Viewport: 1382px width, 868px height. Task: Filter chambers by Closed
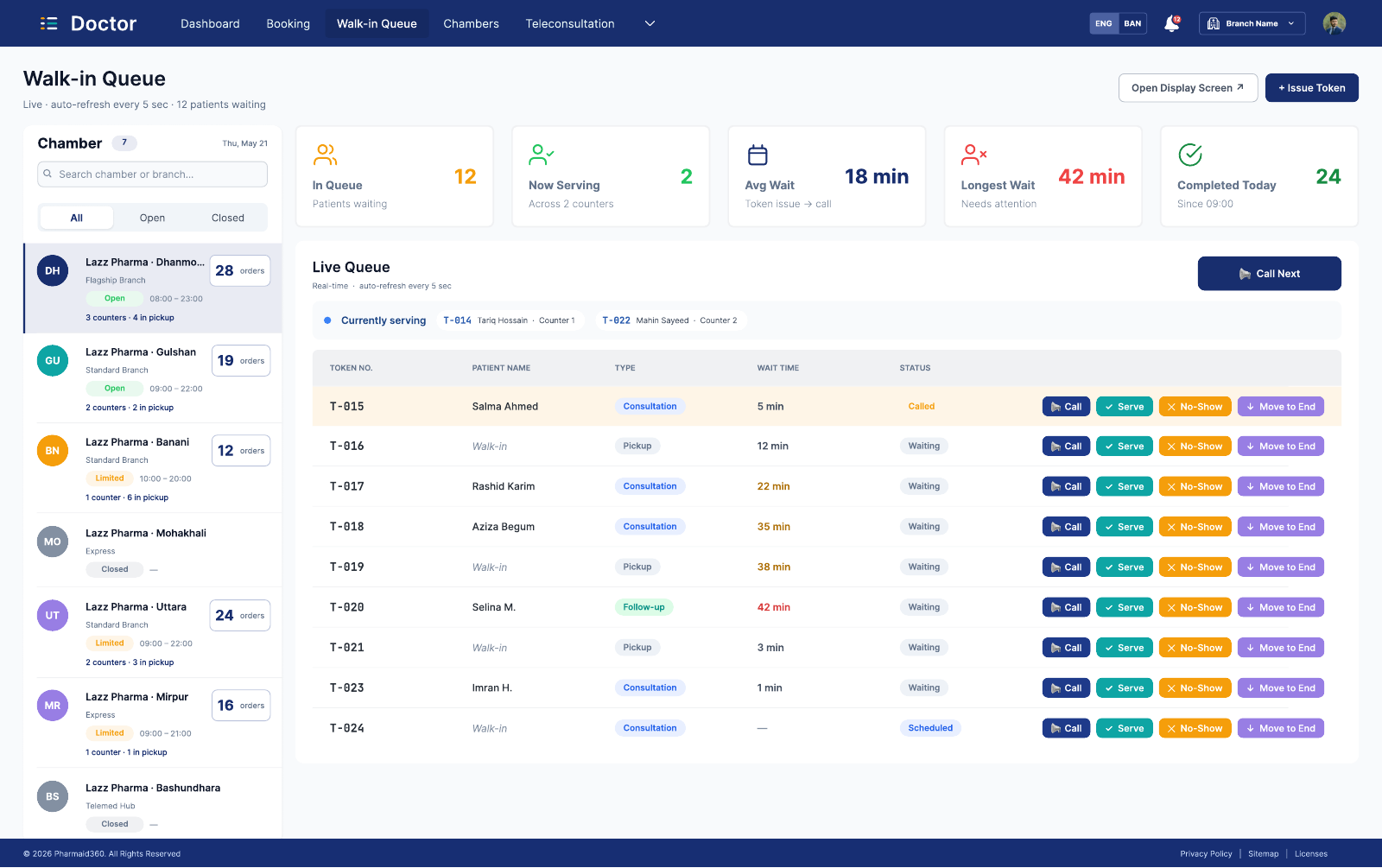(228, 218)
